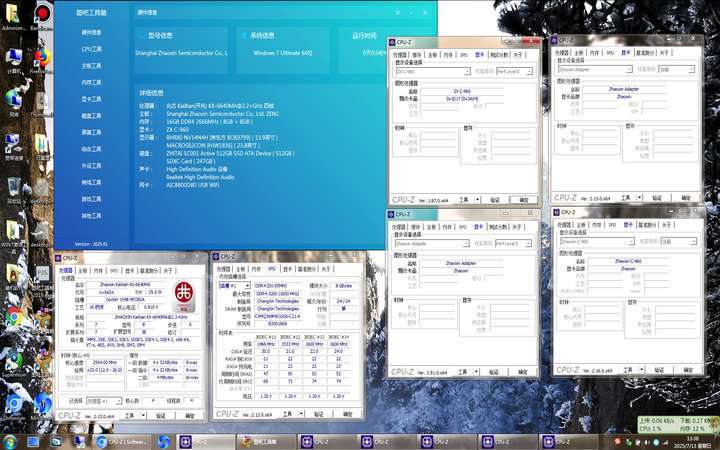This screenshot has width=720, height=450.
Task: Click 验证 in the CPU-Z SPD window
Action: click(x=318, y=414)
